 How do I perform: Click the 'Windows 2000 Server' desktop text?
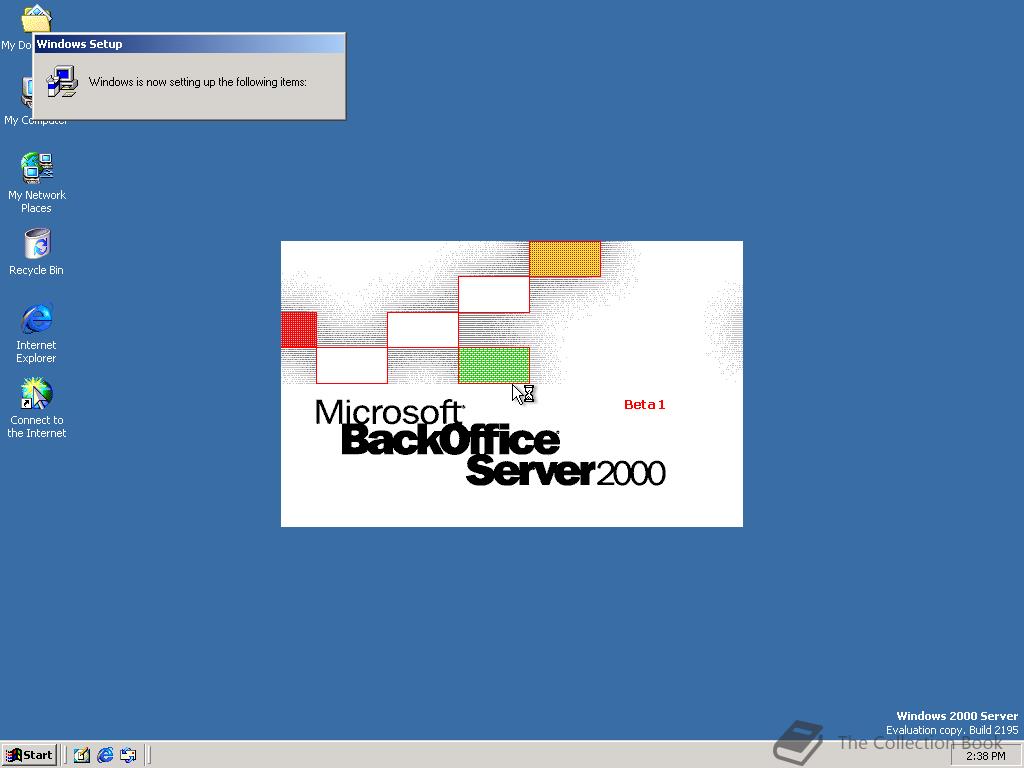(957, 716)
